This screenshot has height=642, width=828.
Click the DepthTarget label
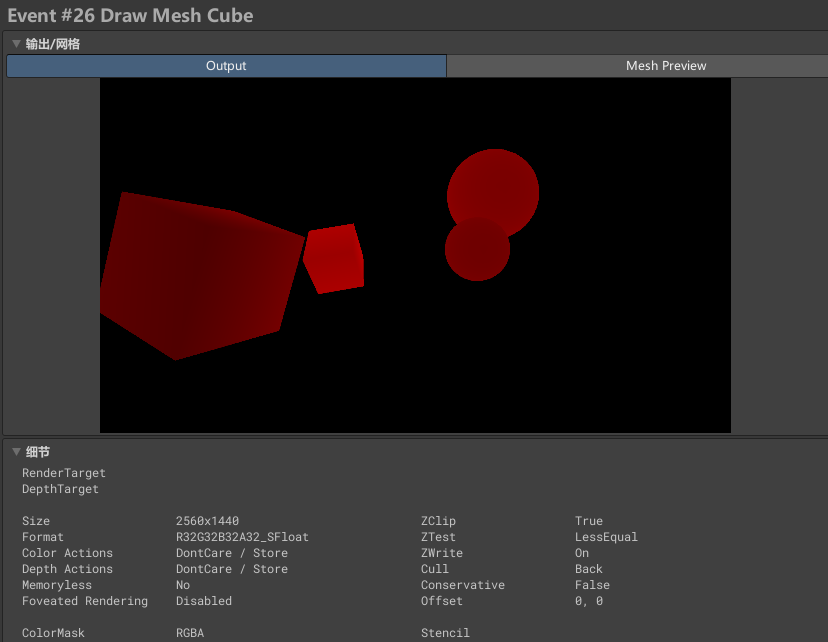click(60, 489)
